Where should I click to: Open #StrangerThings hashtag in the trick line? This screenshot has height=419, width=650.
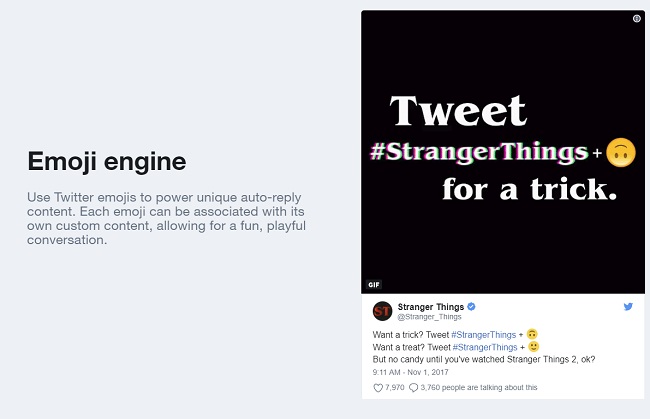tap(484, 332)
